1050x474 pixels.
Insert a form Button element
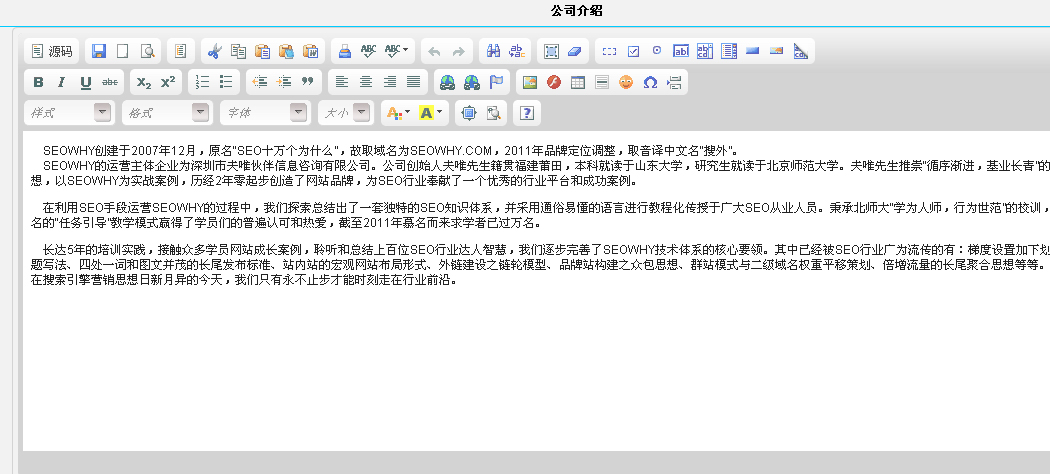tap(753, 51)
